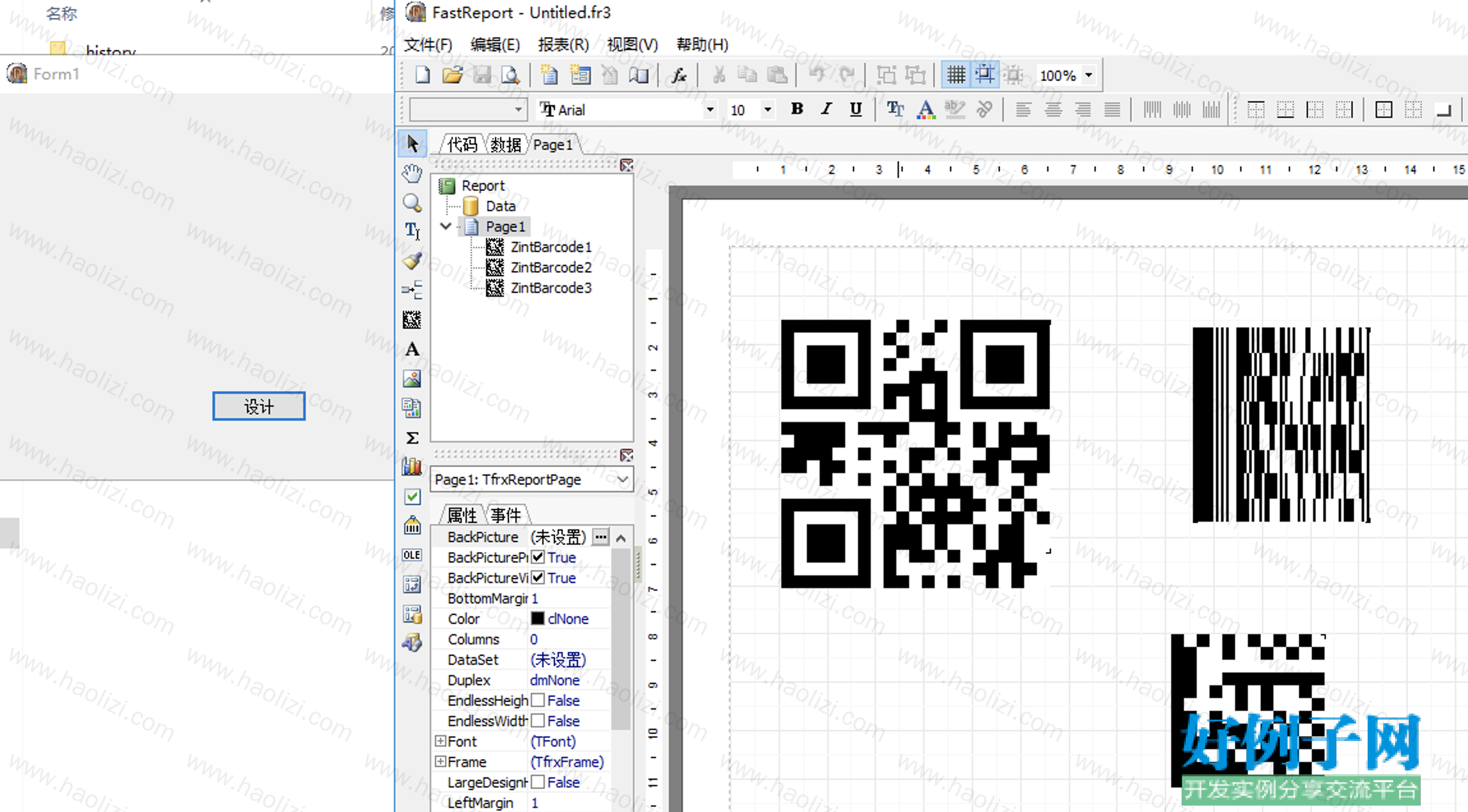Insert a System text (sigma) object
Screen dimensions: 1468x812
[x=412, y=438]
